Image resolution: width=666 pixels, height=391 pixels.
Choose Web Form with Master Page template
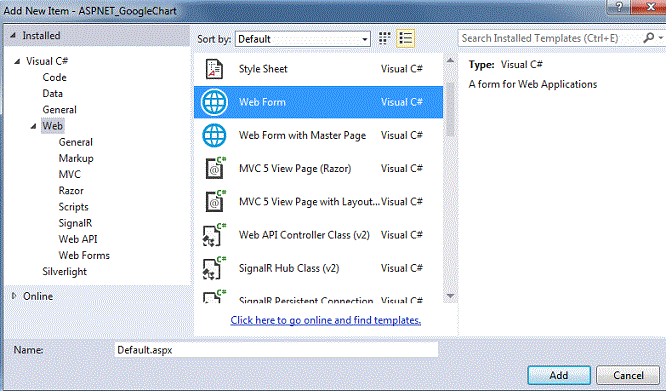point(318,135)
